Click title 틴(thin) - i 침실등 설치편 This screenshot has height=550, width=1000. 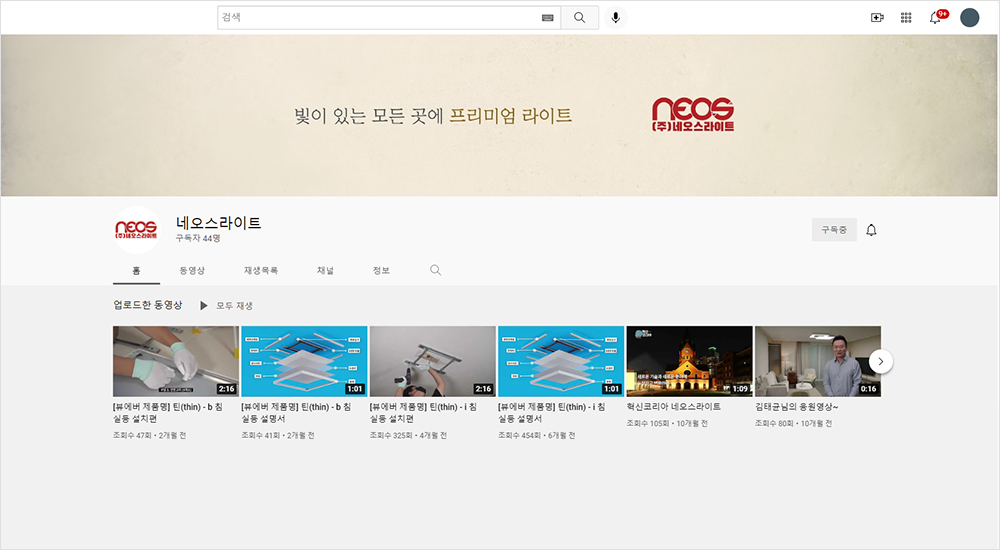point(423,413)
